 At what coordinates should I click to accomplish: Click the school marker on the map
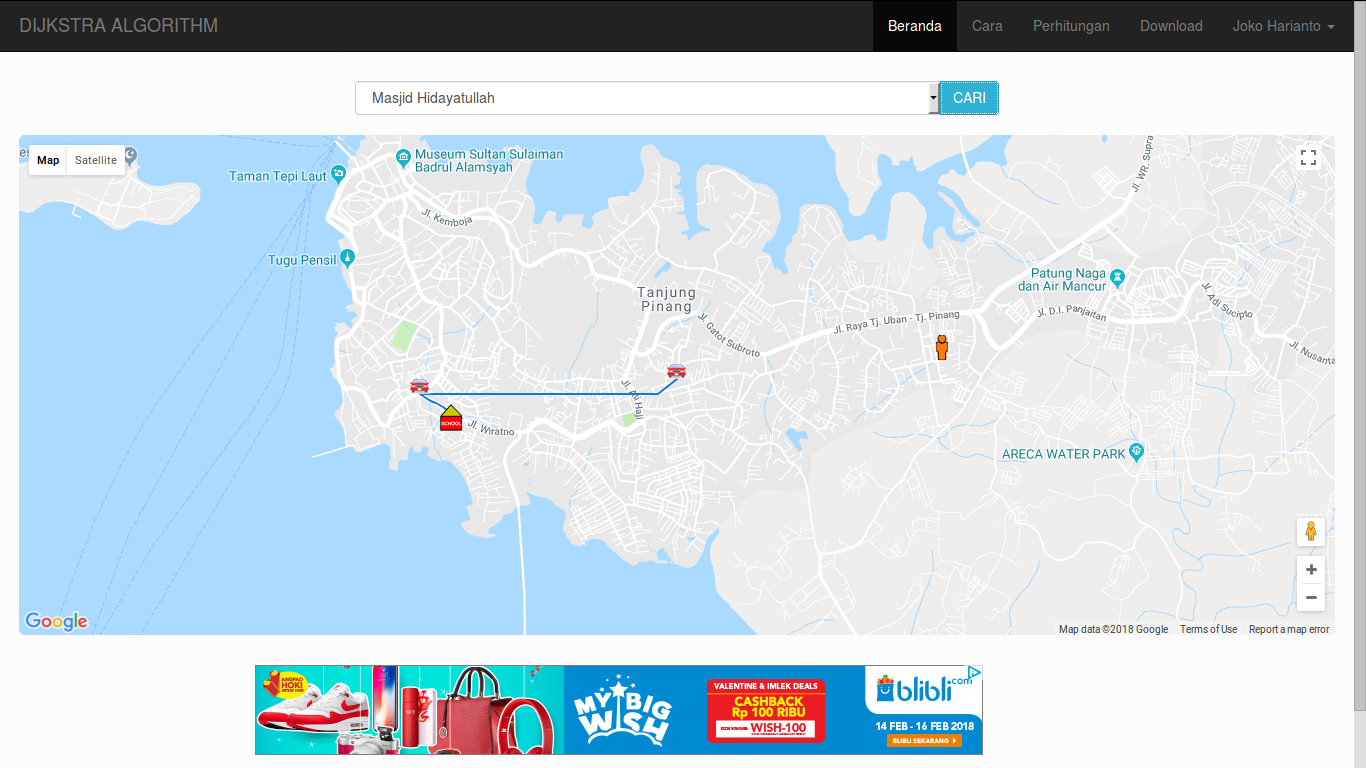click(451, 418)
